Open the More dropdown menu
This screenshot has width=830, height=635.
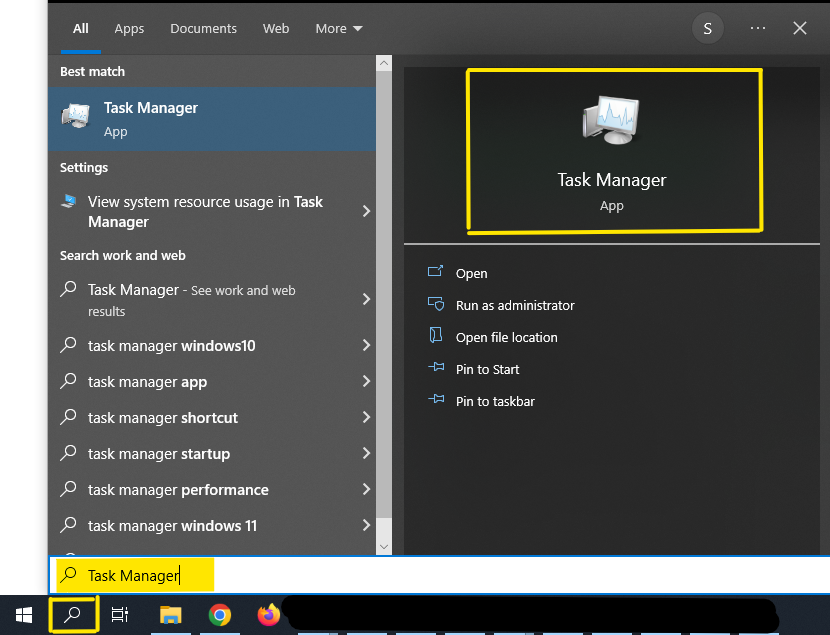point(339,29)
